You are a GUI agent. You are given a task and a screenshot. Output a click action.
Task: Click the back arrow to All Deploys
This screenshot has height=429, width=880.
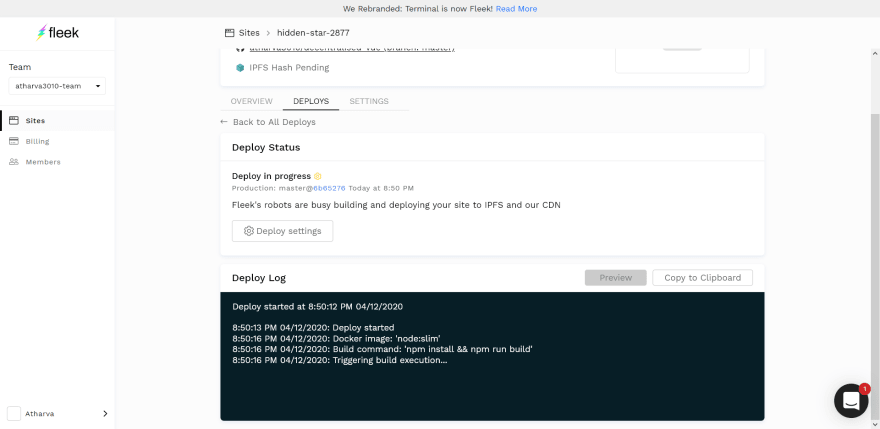pos(224,122)
